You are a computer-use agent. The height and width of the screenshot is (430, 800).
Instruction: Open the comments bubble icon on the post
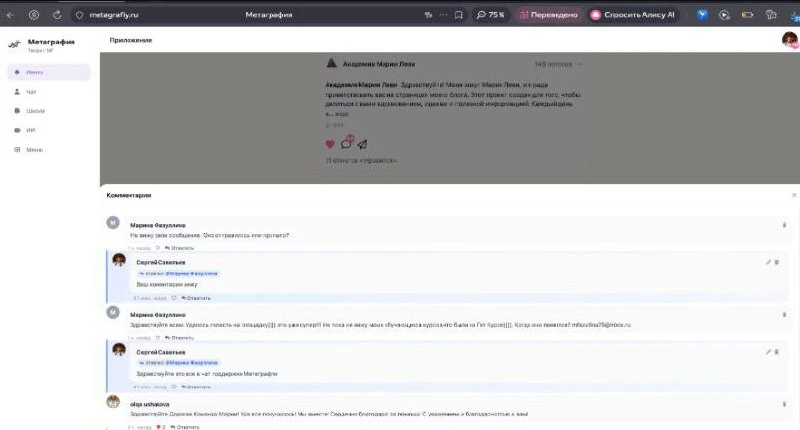[x=346, y=143]
